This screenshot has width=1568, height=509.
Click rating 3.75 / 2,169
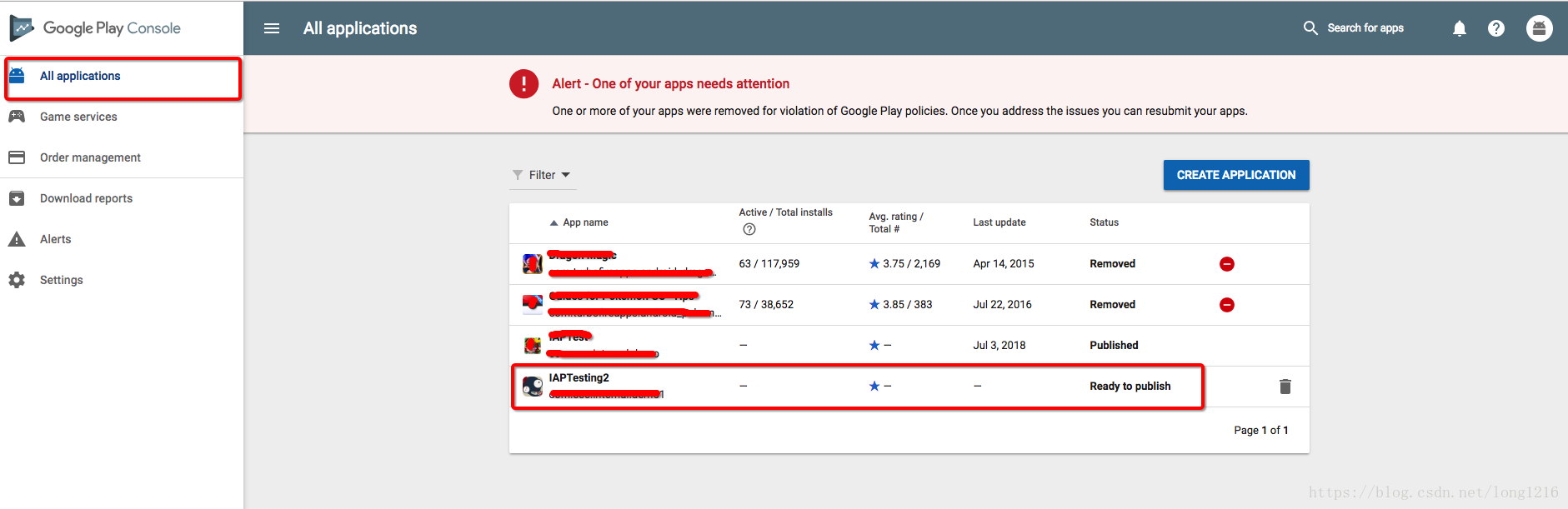click(x=904, y=264)
